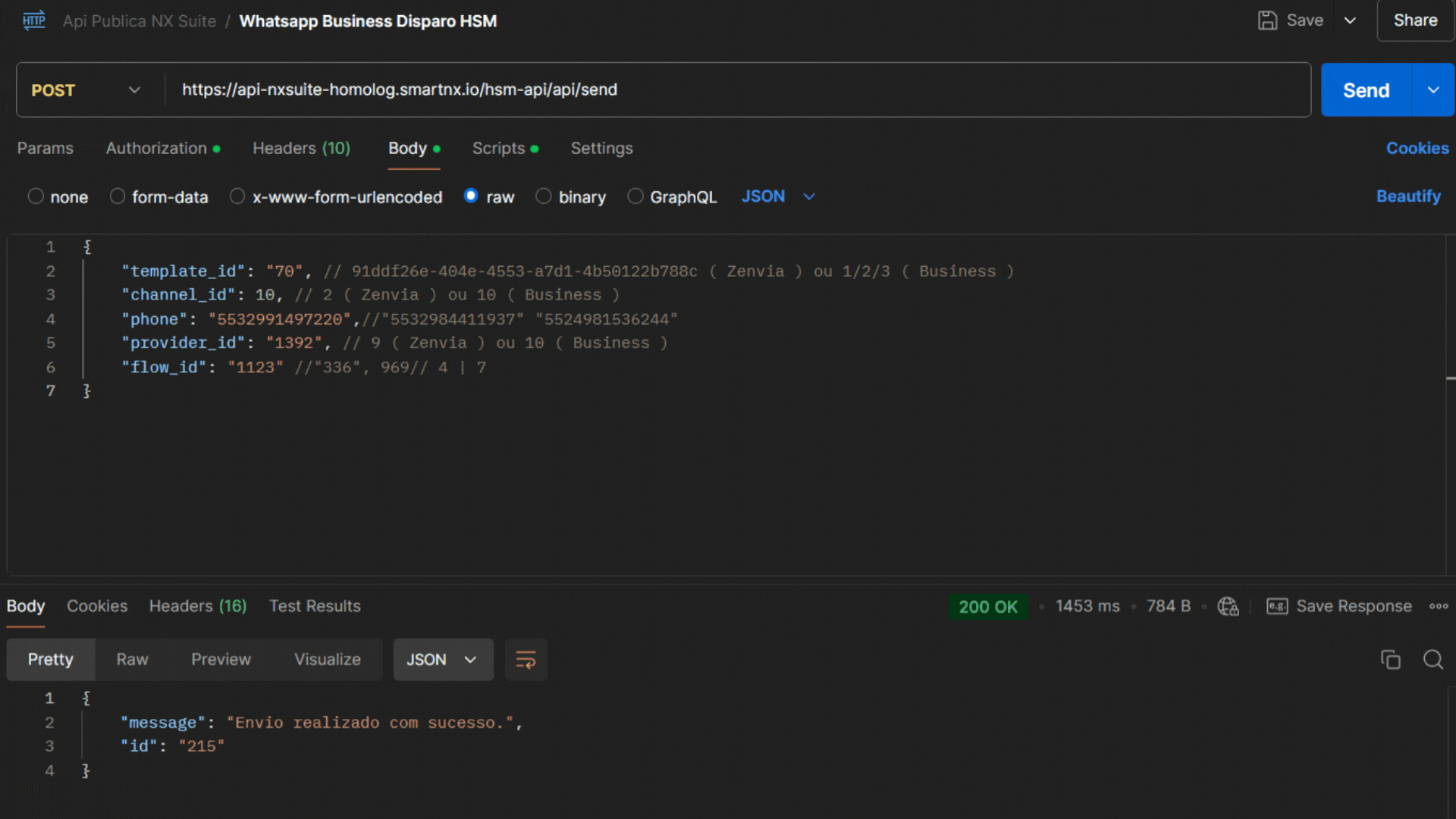Choose the GraphQL body radio button
Image resolution: width=1456 pixels, height=819 pixels.
pyautogui.click(x=635, y=196)
